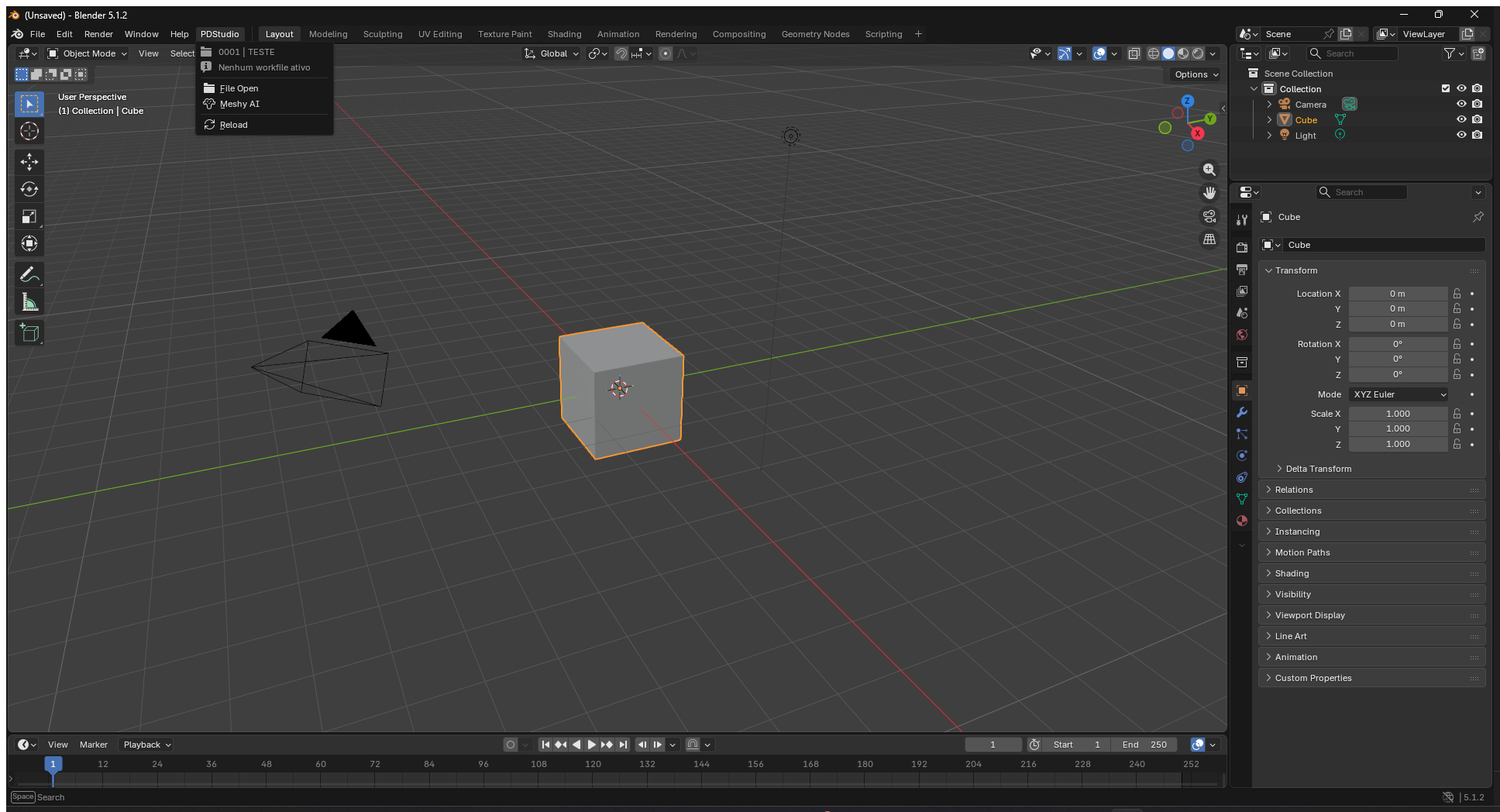Open Global transform orientation dropdown
Screen dimensions: 1500x812
pos(552,53)
